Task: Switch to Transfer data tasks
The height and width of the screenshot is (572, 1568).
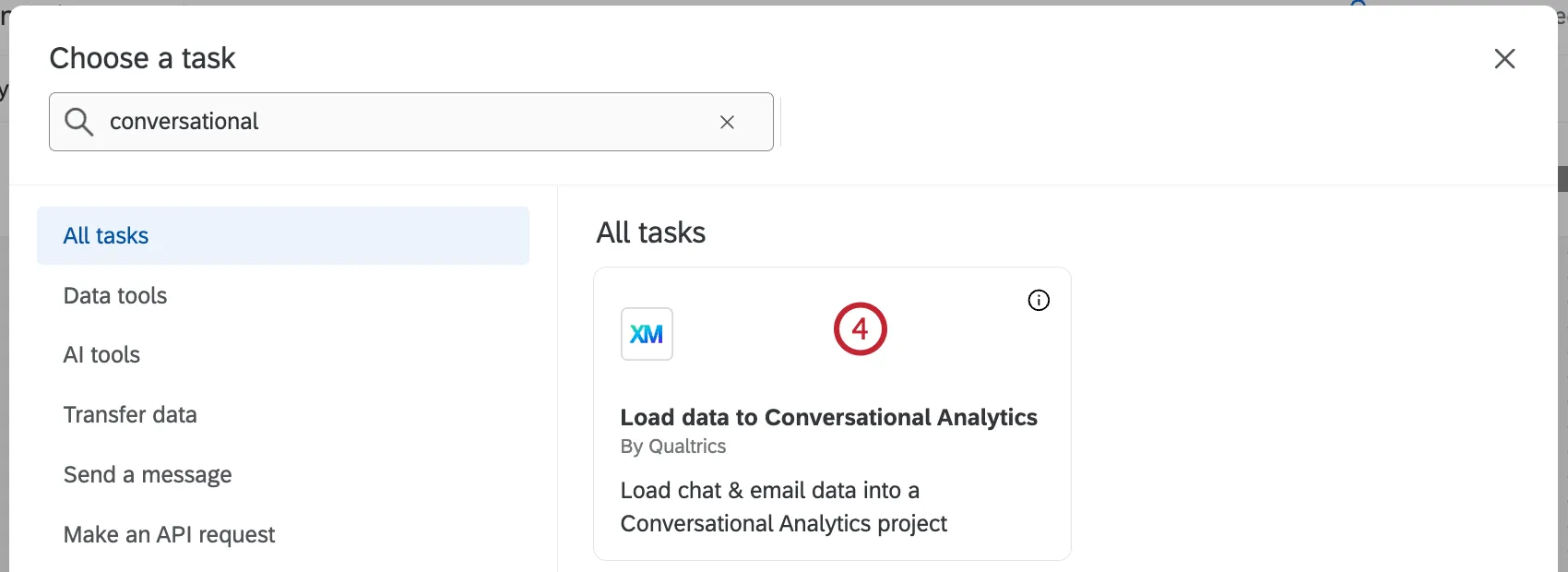Action: 130,415
